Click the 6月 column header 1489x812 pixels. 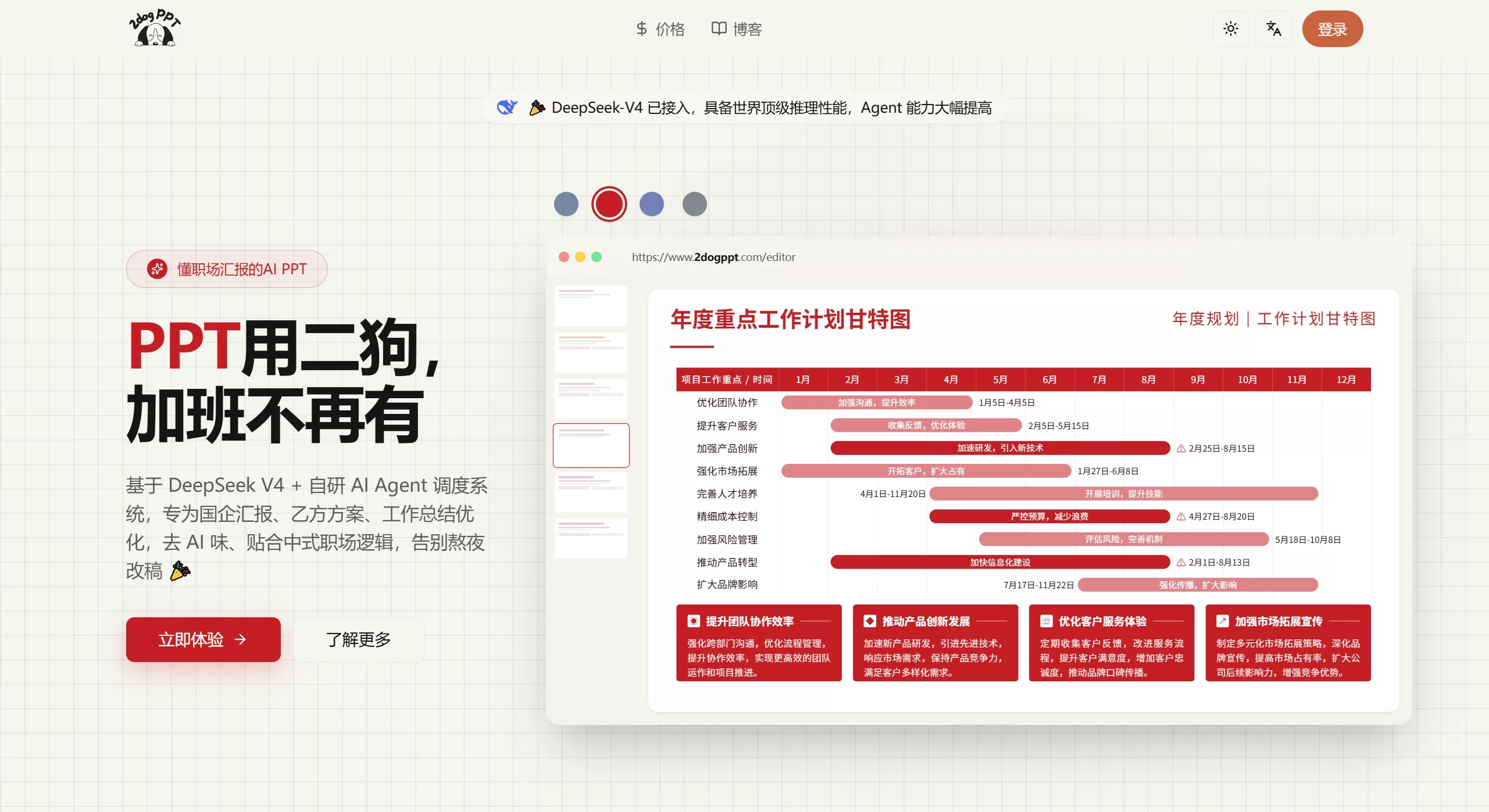click(1049, 380)
